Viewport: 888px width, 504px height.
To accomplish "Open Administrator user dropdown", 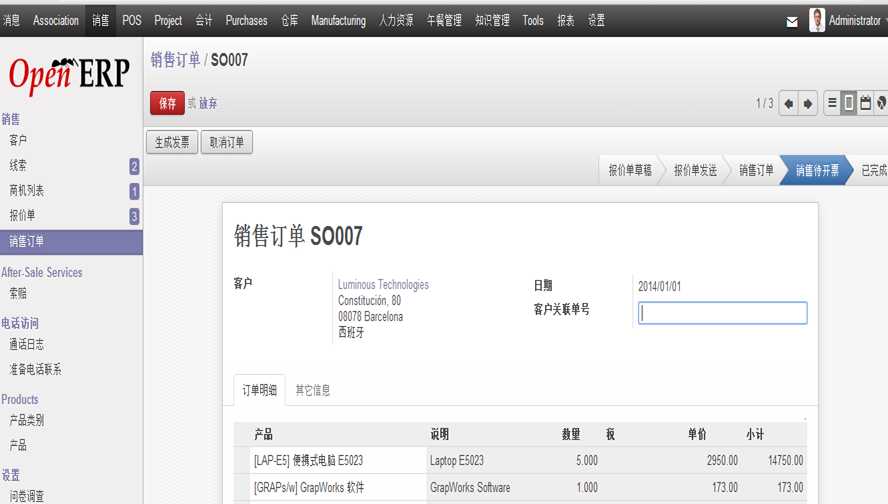I will click(855, 20).
